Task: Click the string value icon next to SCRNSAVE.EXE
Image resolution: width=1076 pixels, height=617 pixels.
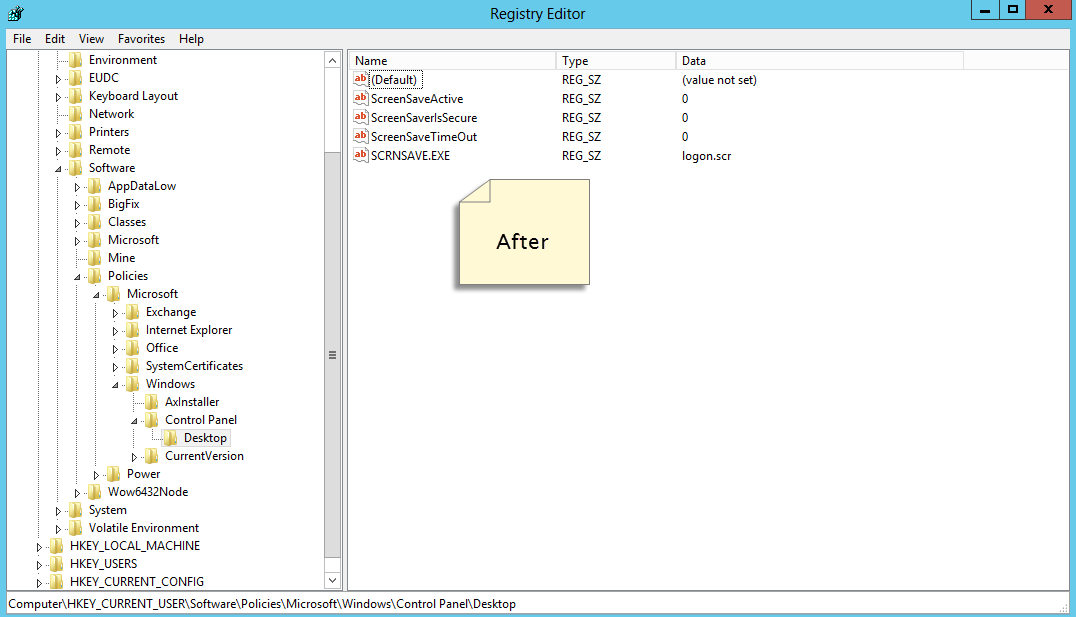Action: pyautogui.click(x=360, y=155)
